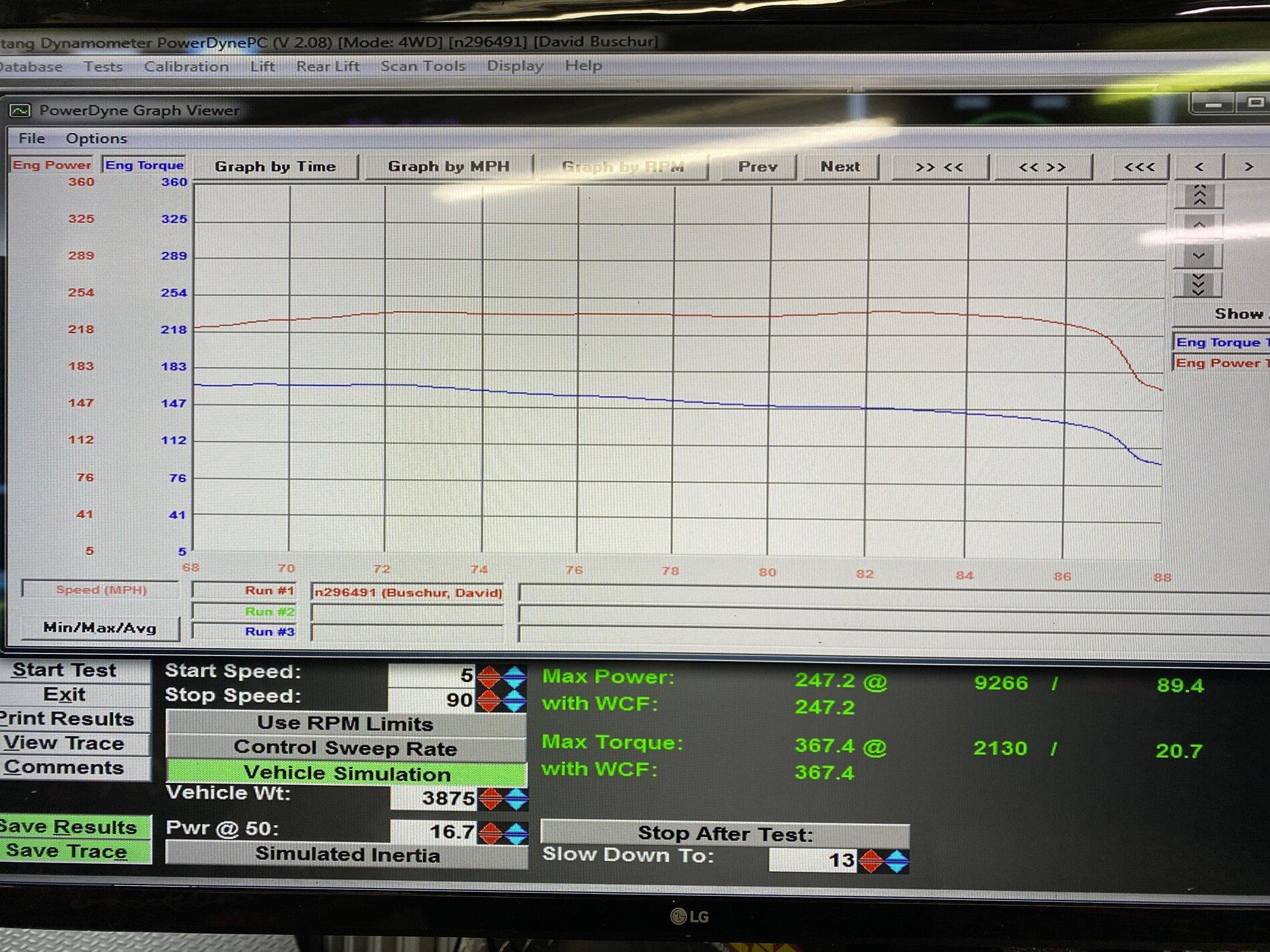This screenshot has height=952, width=1270.
Task: Click the single up chevron scale button
Action: (x=1199, y=226)
